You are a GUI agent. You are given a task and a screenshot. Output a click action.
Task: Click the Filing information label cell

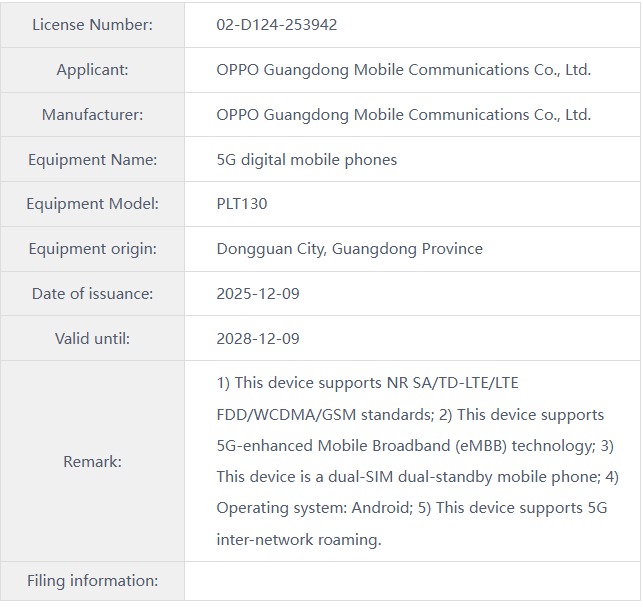coord(92,581)
